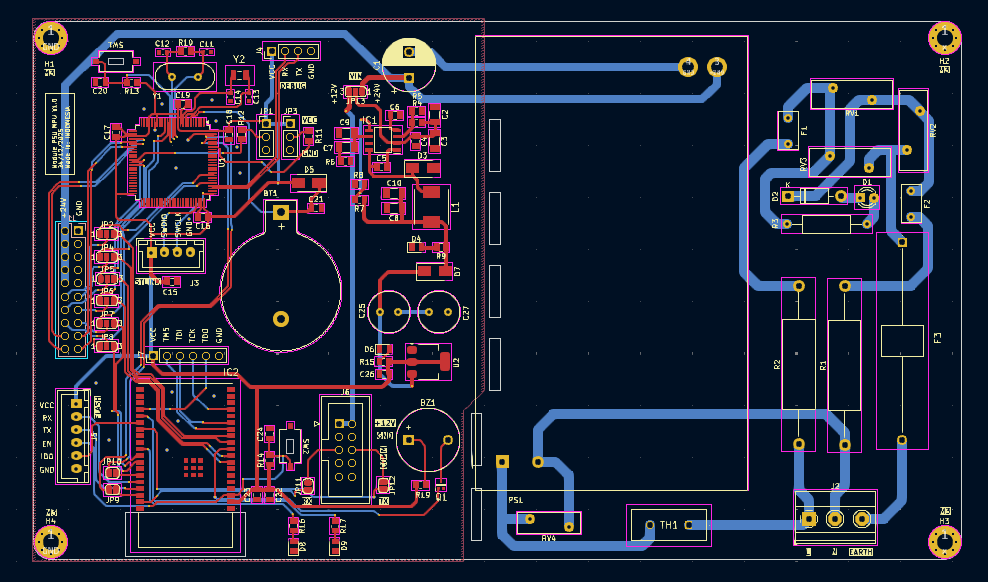The height and width of the screenshot is (582, 988).
Task: Select the Q1 transistor footprint
Action: coord(441,485)
